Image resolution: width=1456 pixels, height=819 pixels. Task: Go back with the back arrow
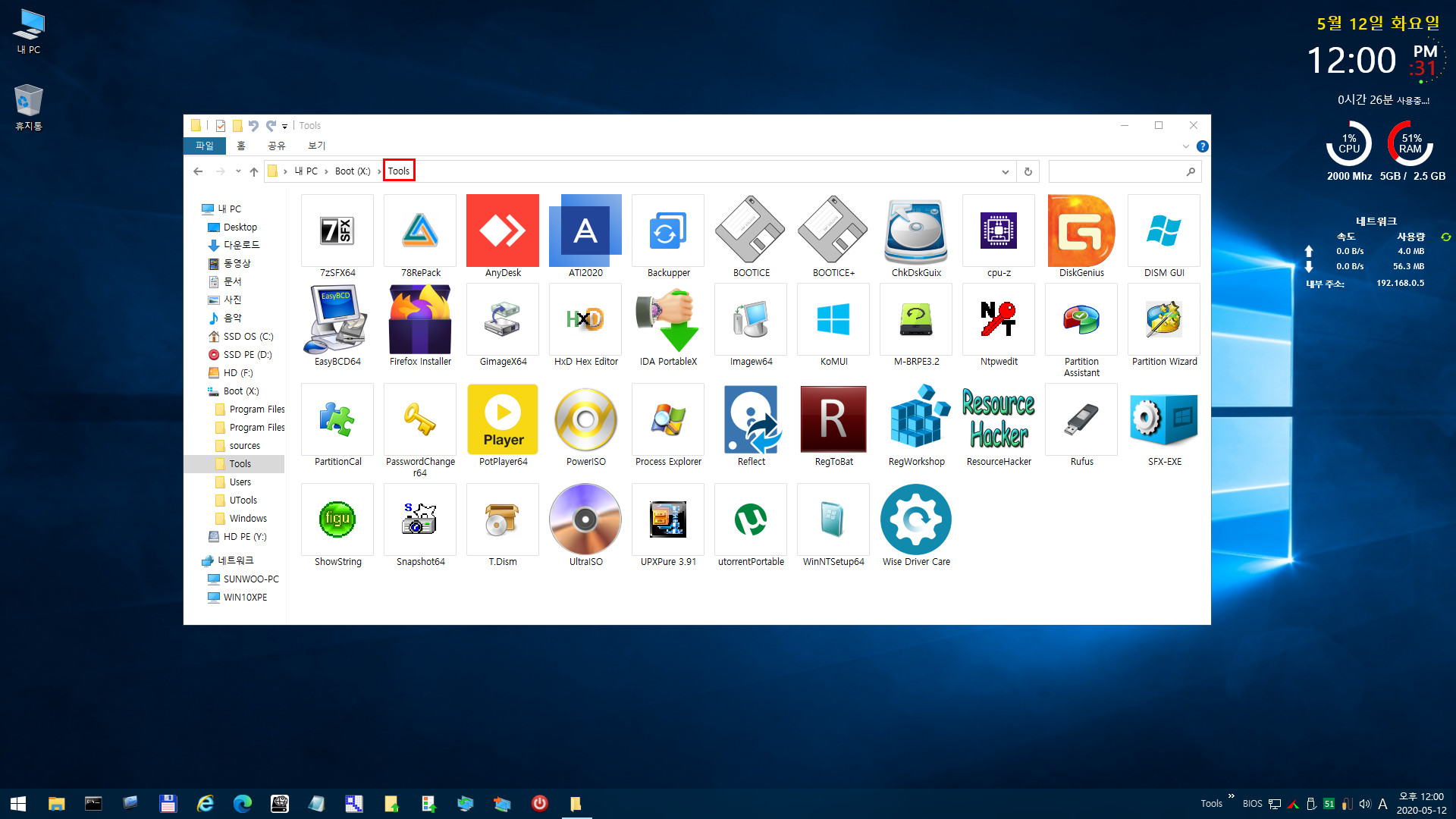pyautogui.click(x=198, y=171)
